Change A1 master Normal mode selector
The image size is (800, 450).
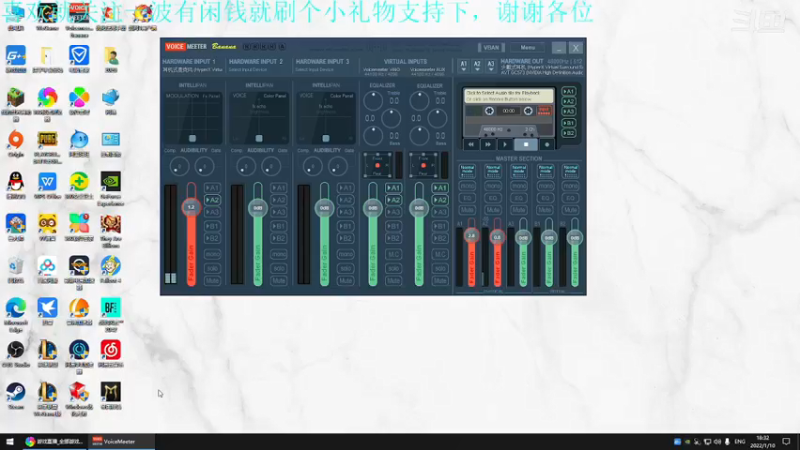click(x=467, y=170)
